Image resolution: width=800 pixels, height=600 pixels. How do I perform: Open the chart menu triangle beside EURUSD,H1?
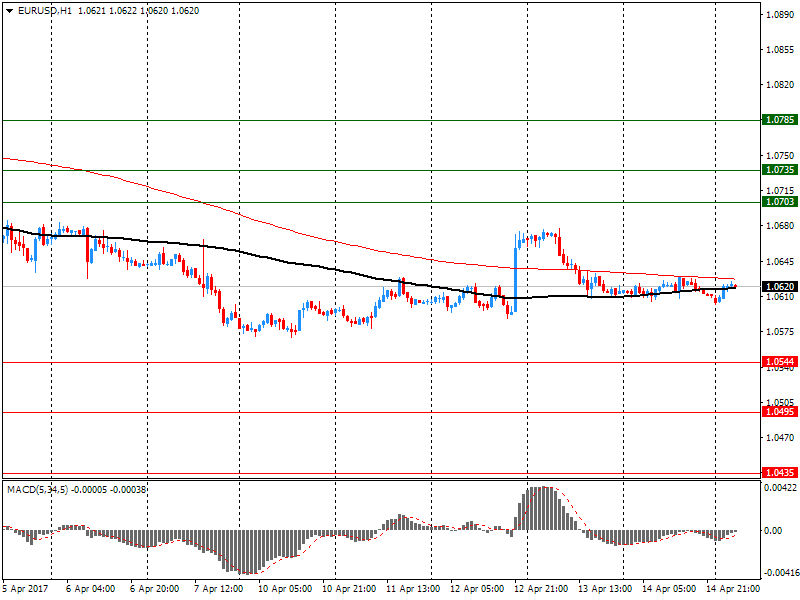click(10, 11)
